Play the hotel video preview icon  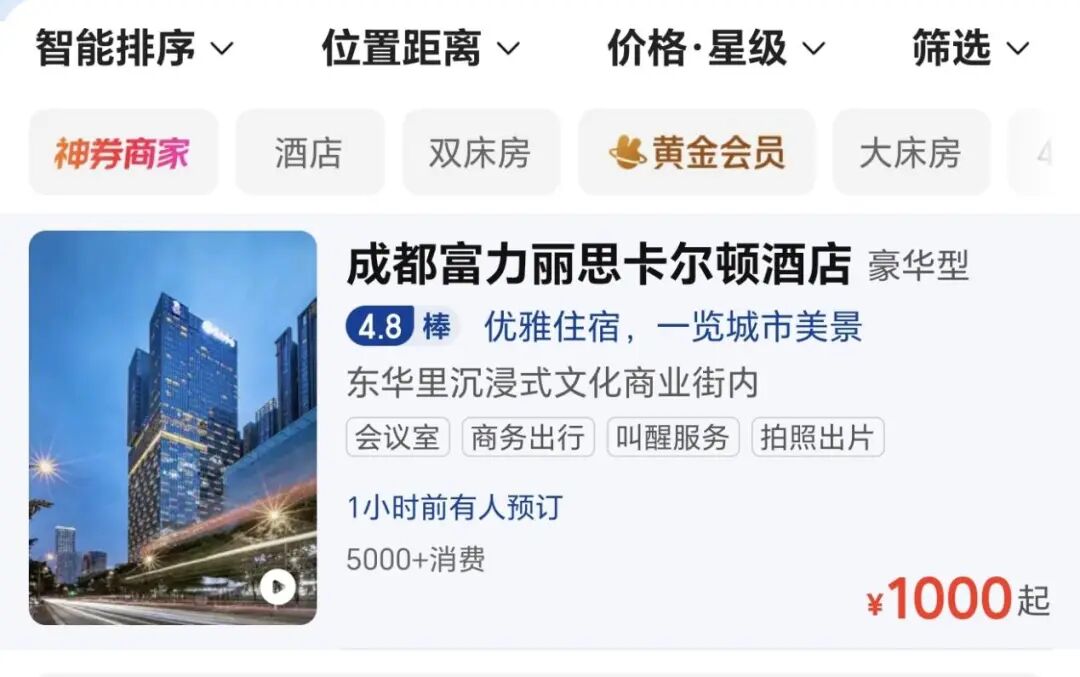coord(278,587)
